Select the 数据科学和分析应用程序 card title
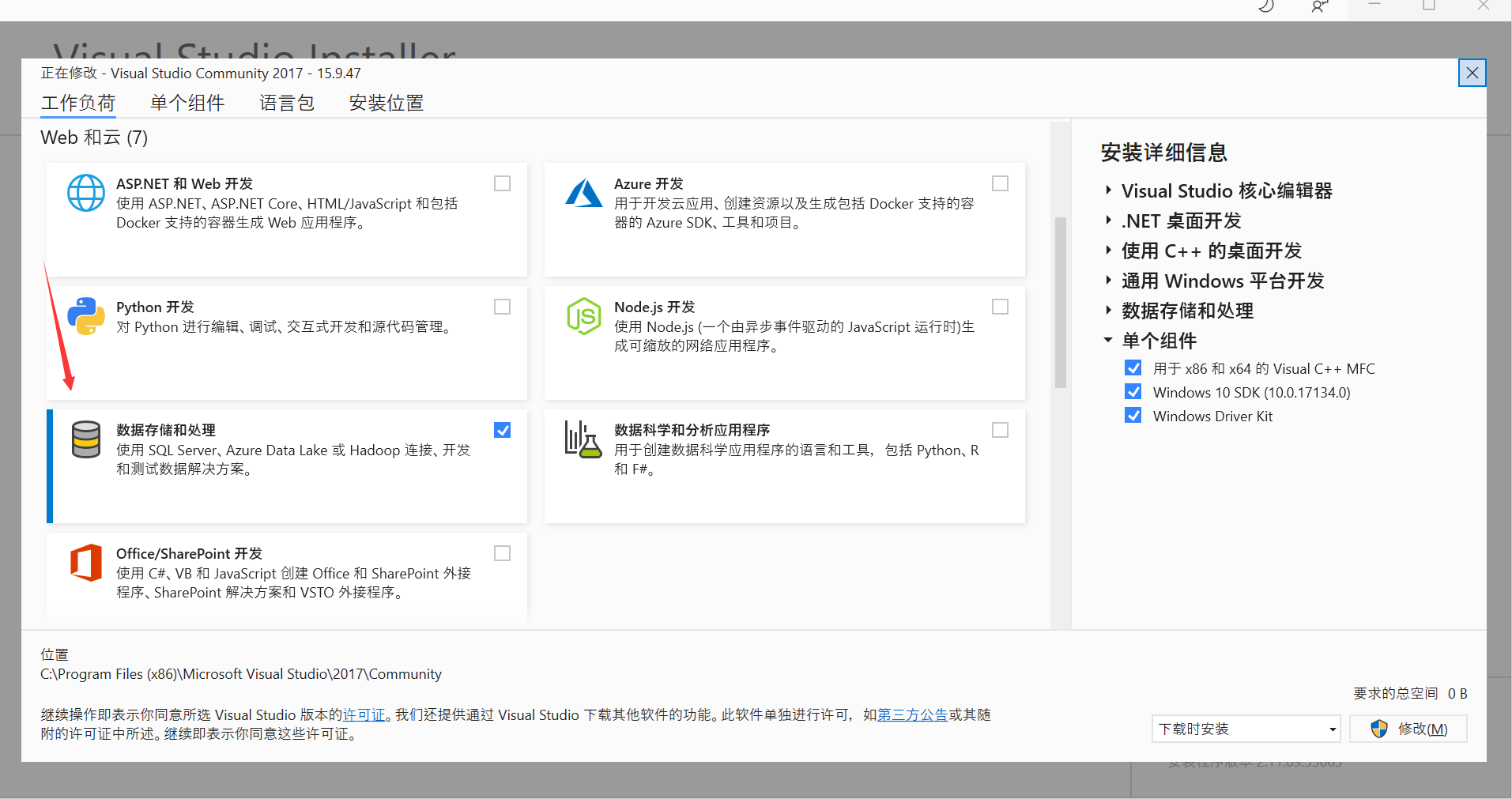 coord(692,431)
